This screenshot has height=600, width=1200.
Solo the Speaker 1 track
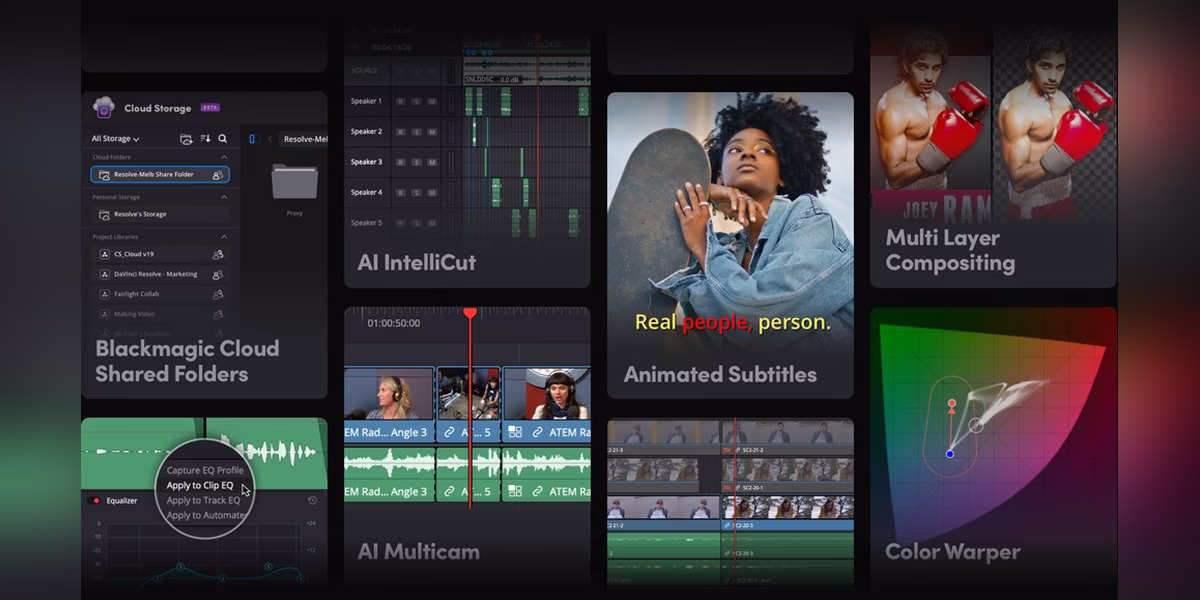click(x=417, y=101)
